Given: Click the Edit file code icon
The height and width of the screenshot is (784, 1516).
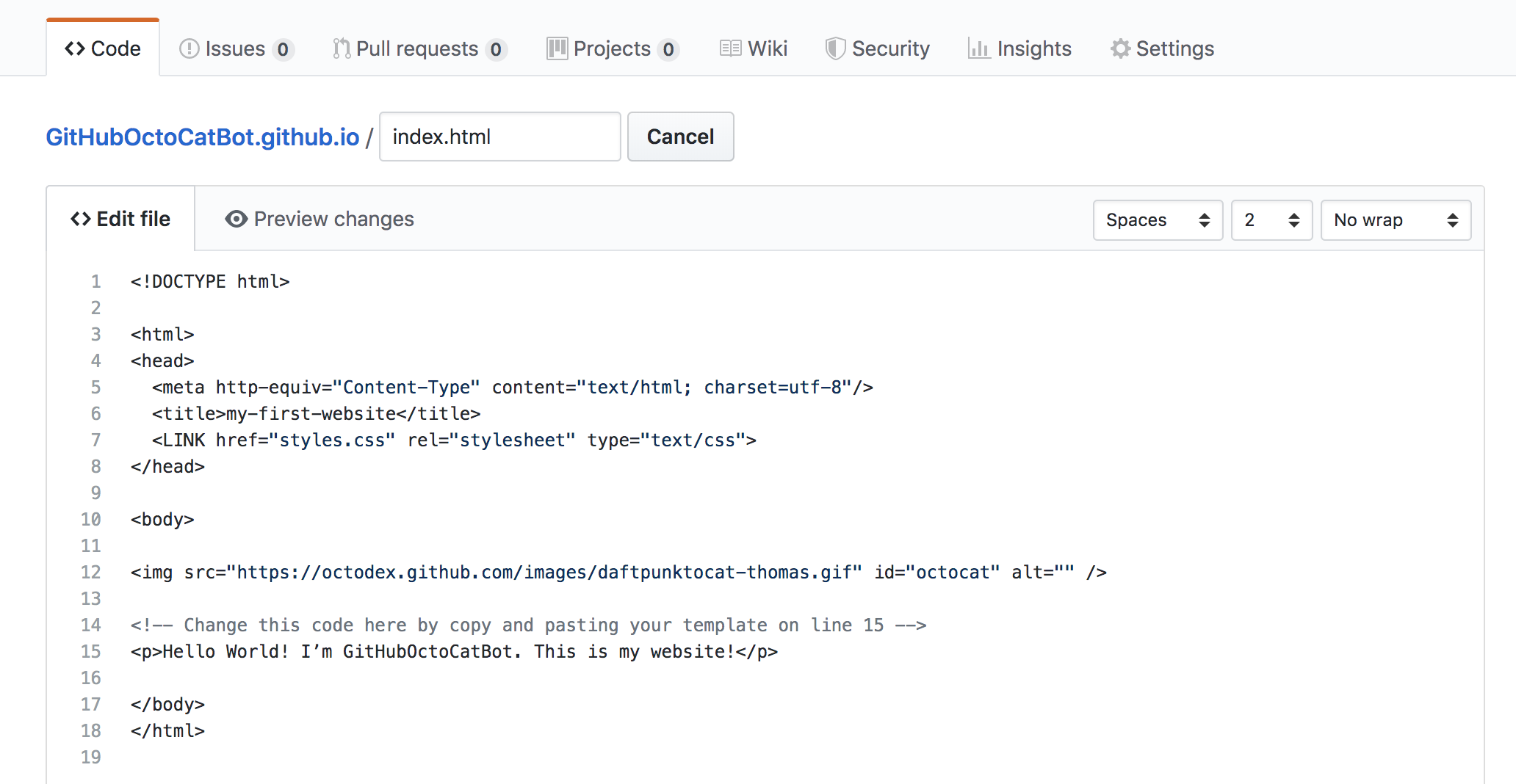Looking at the screenshot, I should click(x=80, y=219).
